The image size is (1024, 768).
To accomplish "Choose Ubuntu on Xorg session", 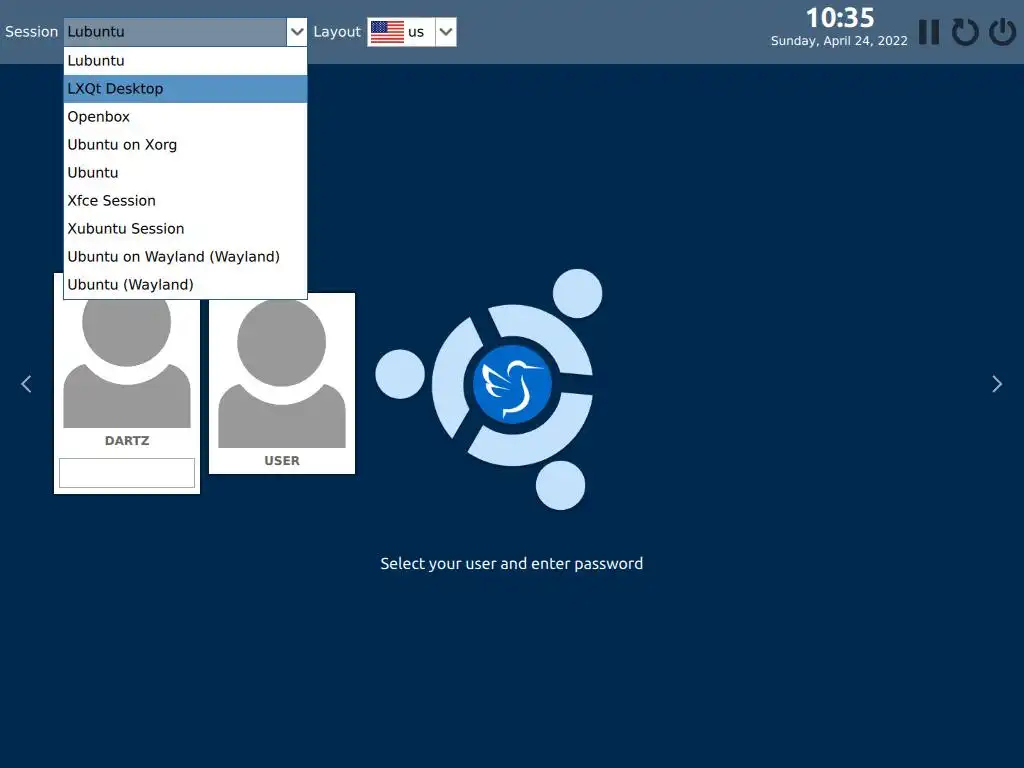I will pos(185,145).
